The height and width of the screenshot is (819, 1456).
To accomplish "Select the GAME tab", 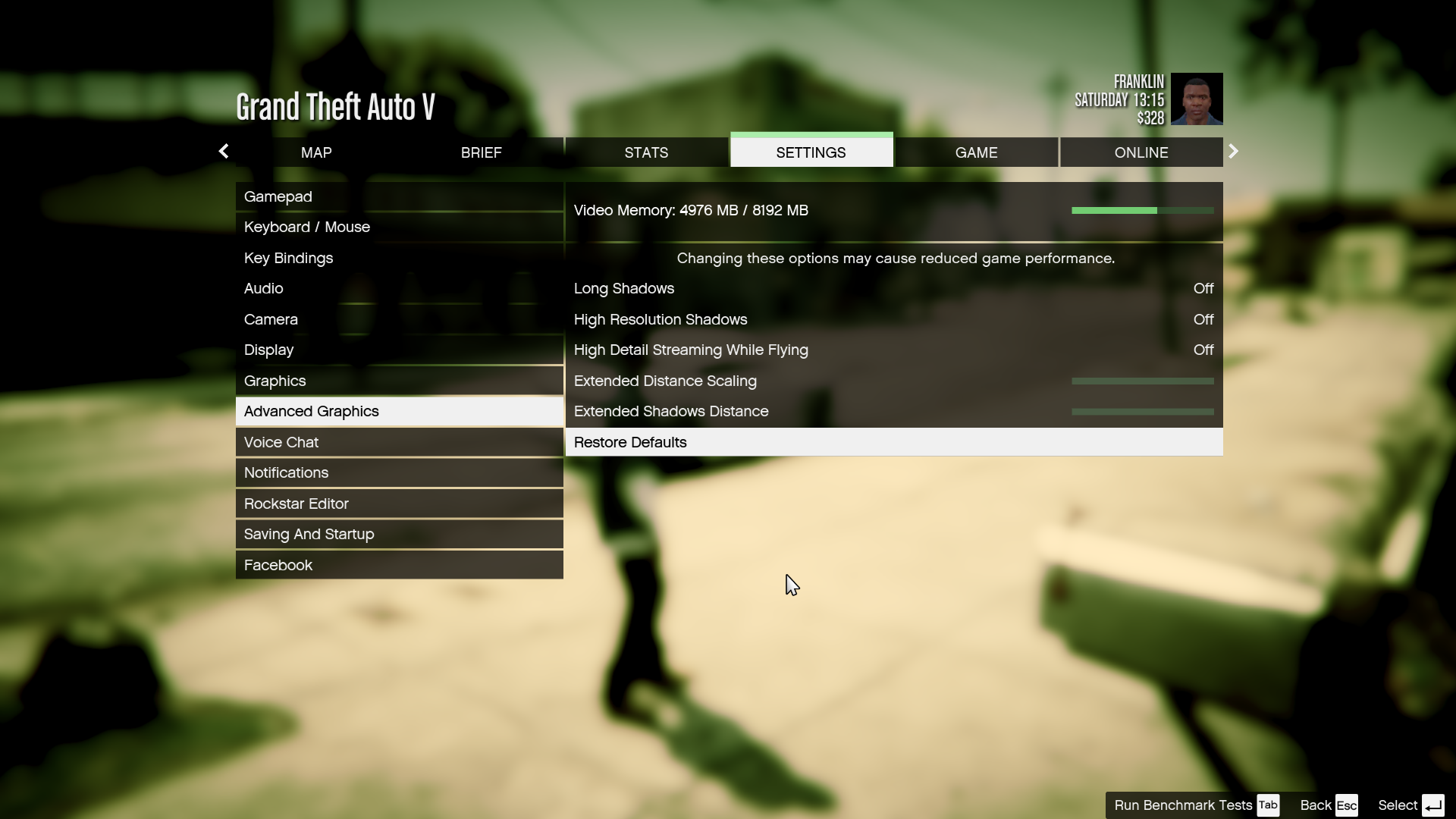I will 975,152.
